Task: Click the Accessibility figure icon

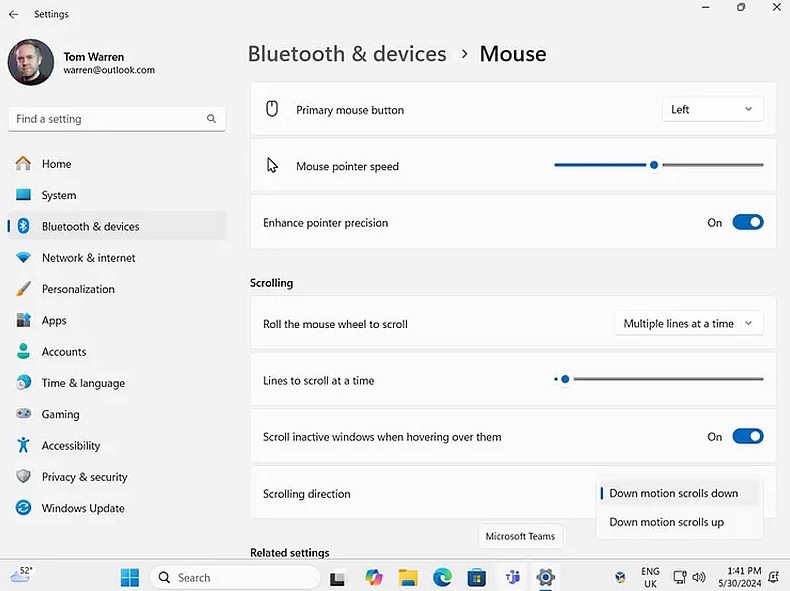Action: point(23,445)
